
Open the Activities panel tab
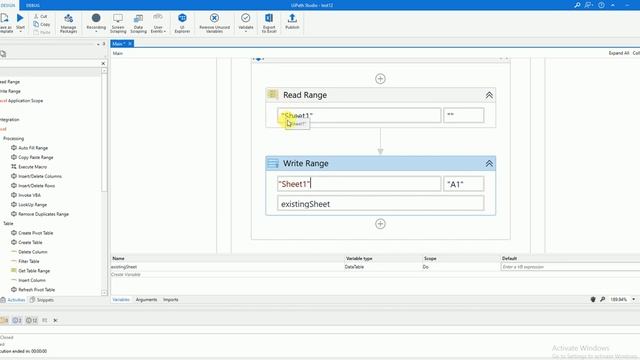(x=13, y=300)
